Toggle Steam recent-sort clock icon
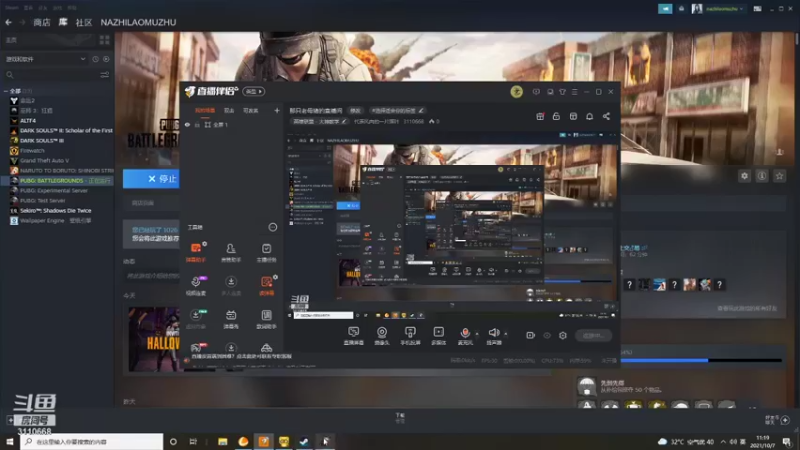The image size is (800, 450). point(95,59)
